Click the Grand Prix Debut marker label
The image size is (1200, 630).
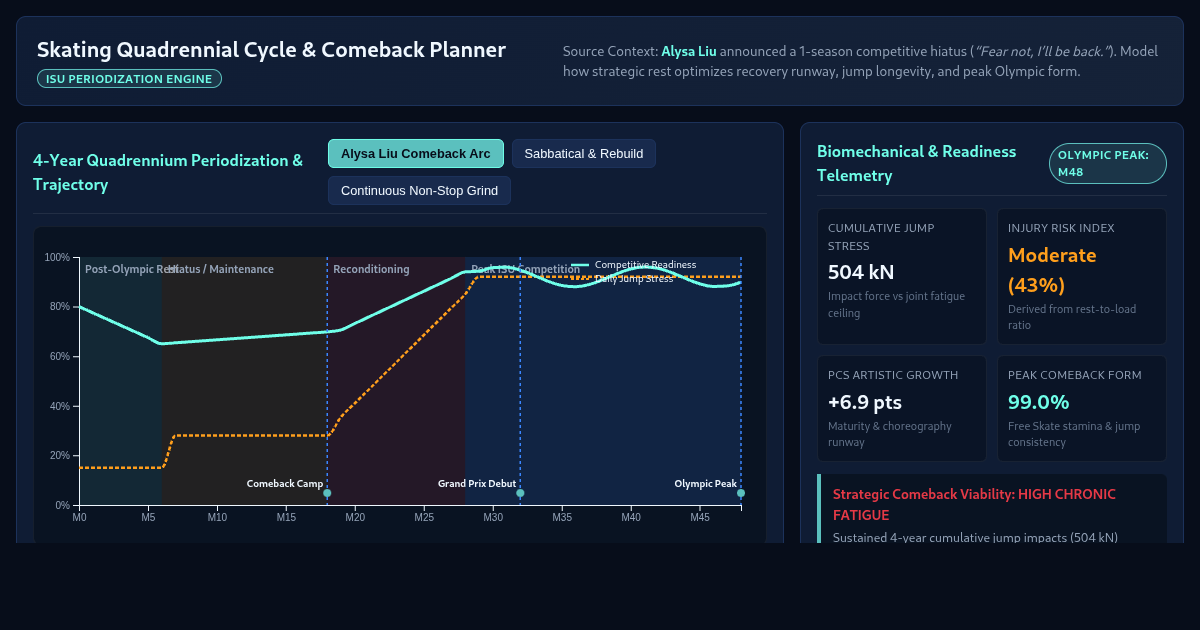click(477, 484)
